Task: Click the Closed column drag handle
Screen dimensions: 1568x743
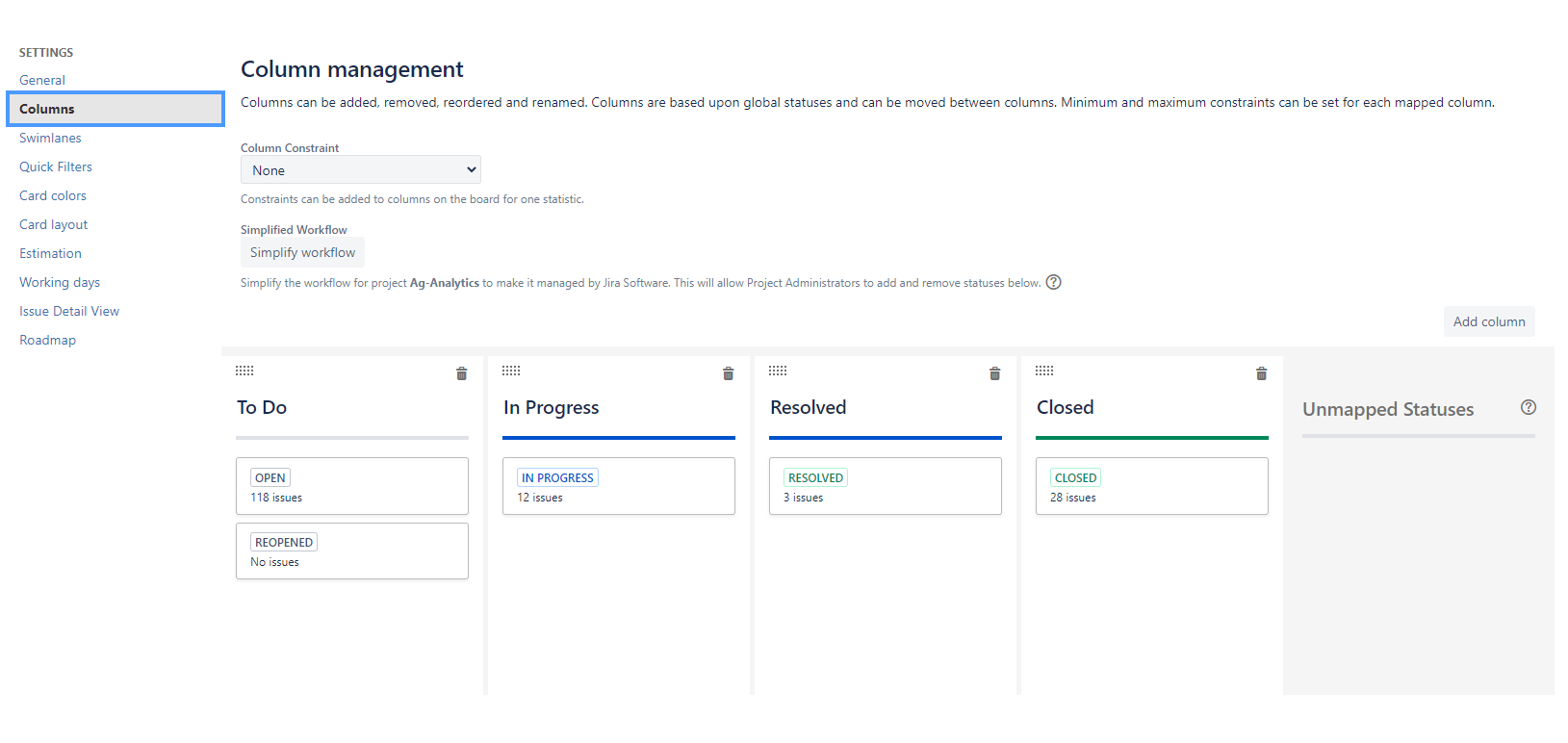Action: pos(1044,371)
